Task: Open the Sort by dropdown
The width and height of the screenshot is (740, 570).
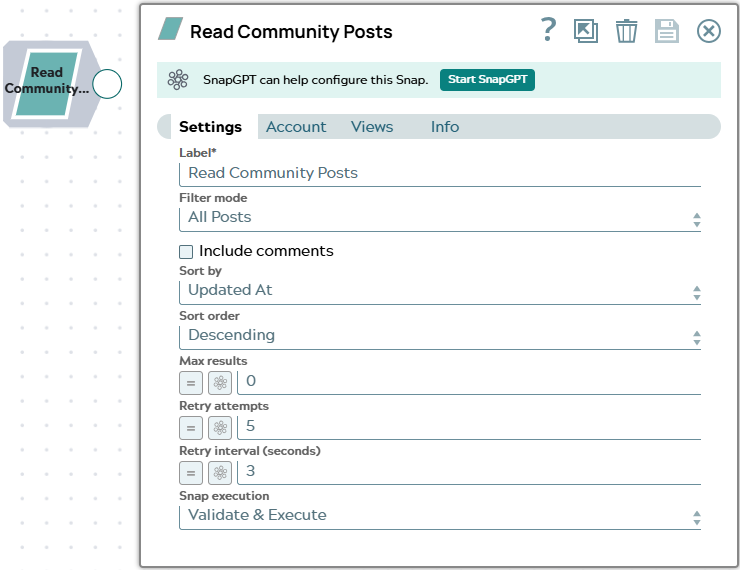Action: (x=440, y=291)
